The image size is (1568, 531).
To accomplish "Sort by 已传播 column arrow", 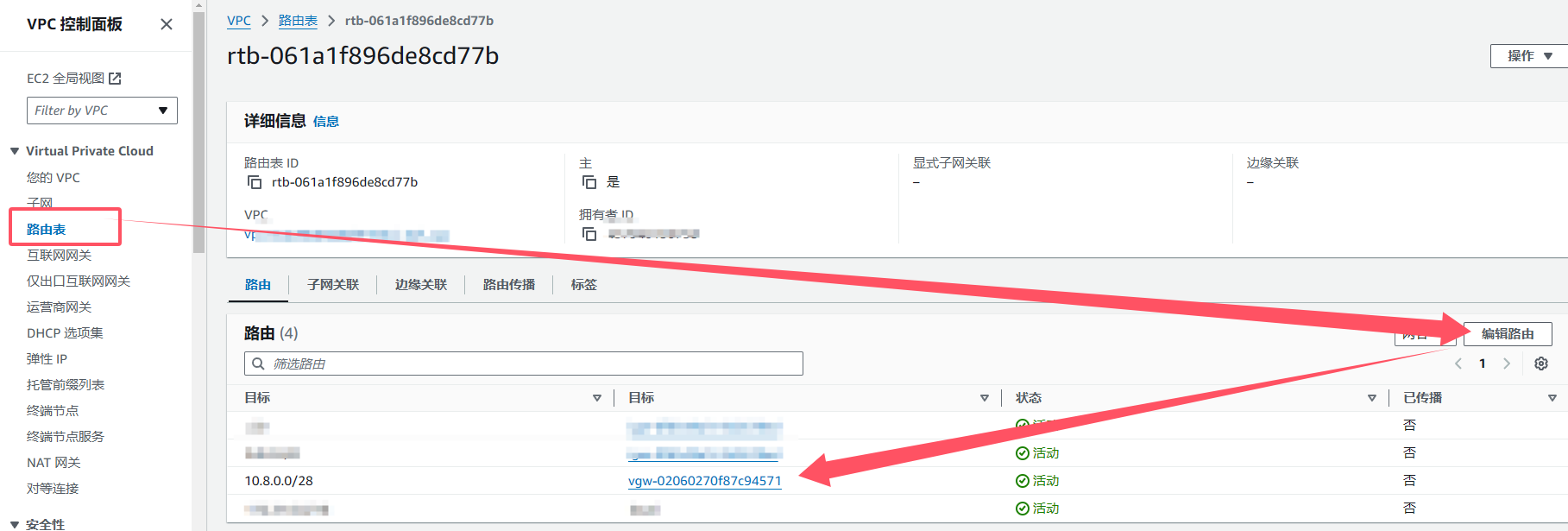I will coord(1552,398).
